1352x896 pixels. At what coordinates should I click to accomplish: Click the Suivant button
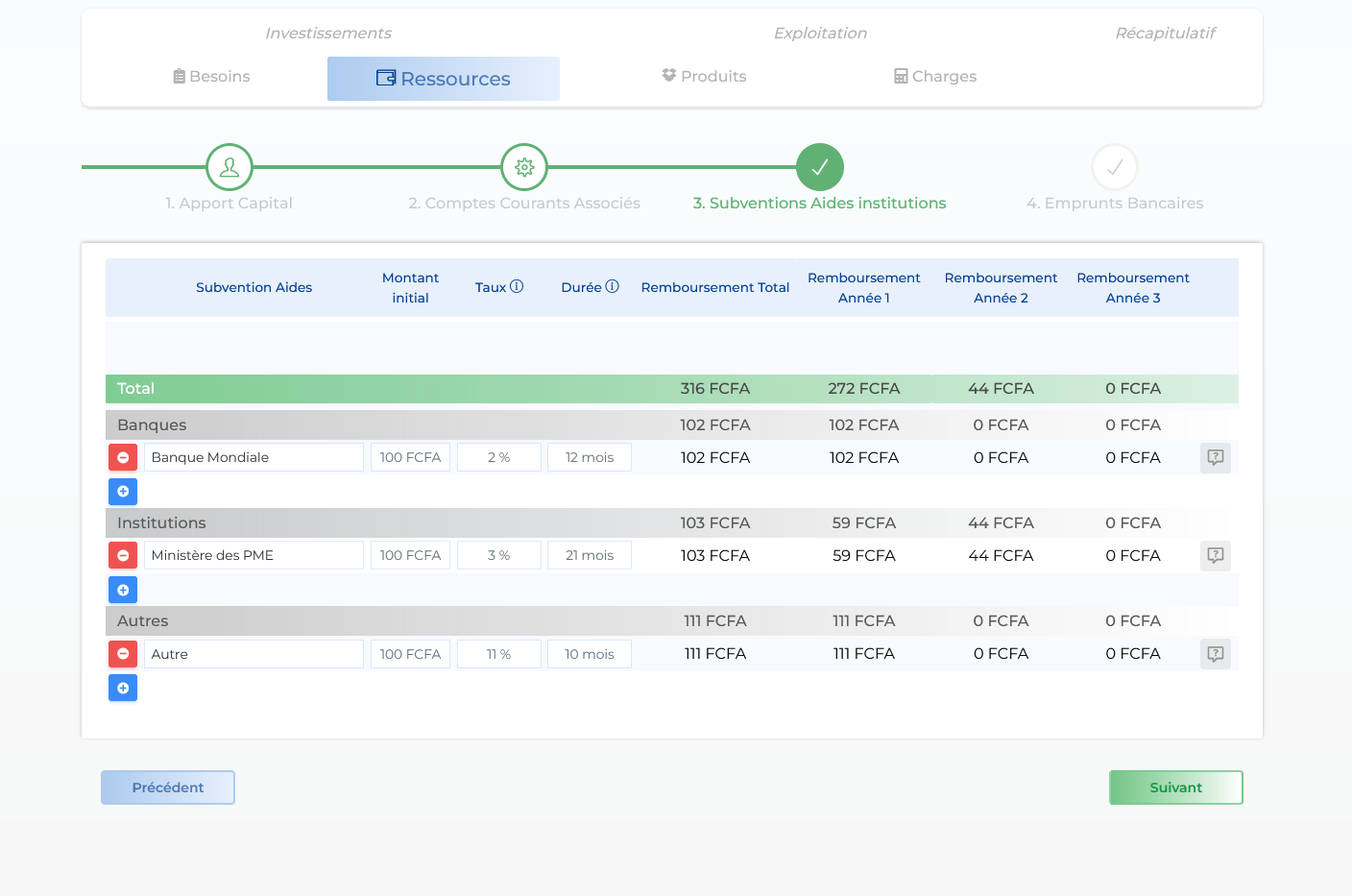click(1175, 787)
